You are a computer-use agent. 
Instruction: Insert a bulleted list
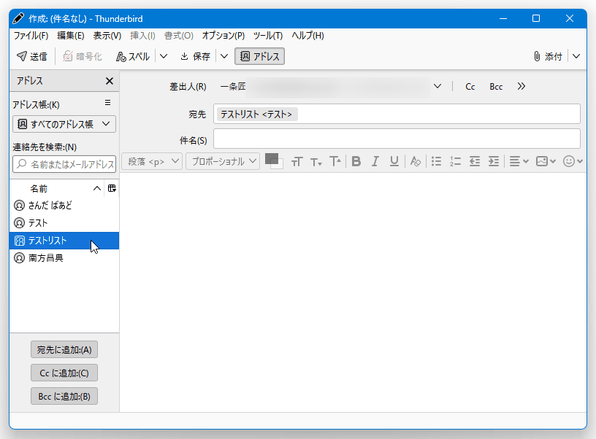click(436, 162)
